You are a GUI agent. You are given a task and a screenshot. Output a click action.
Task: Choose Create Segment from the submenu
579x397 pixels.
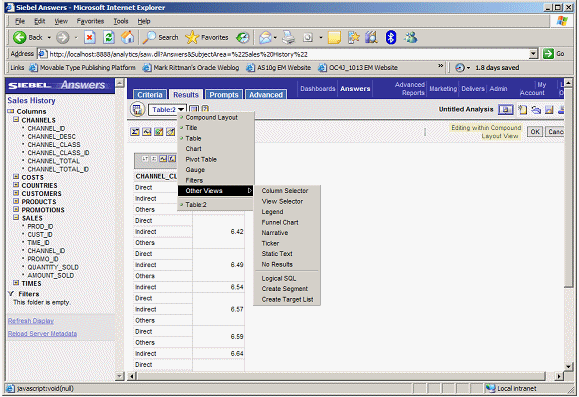[x=285, y=289]
